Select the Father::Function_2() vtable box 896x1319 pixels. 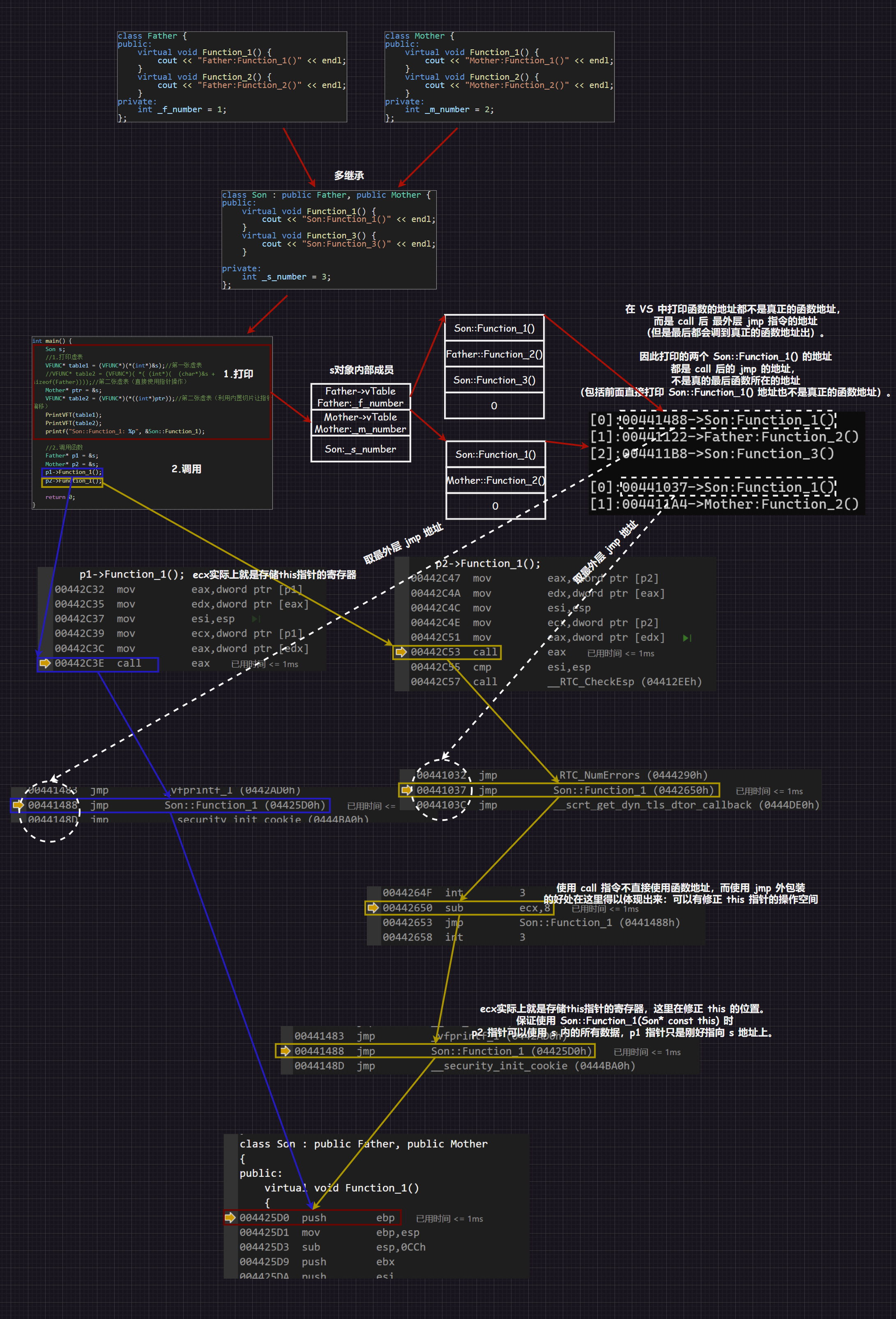pyautogui.click(x=494, y=354)
